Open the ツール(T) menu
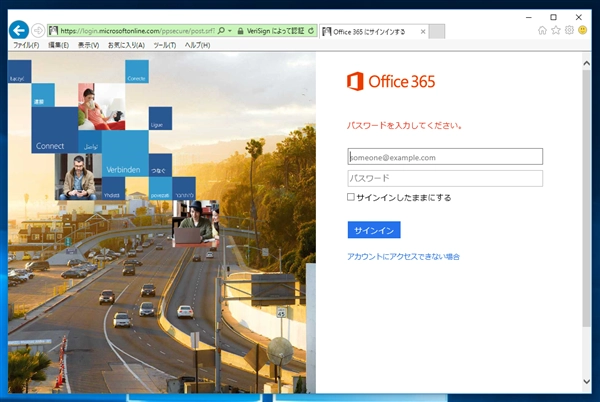The image size is (600, 402). pyautogui.click(x=165, y=45)
